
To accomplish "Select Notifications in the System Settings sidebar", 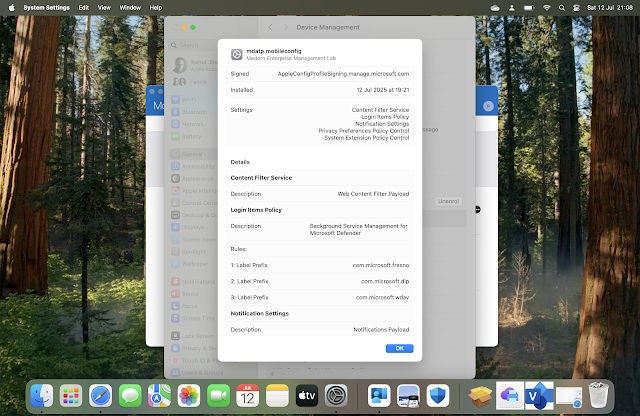I will pyautogui.click(x=193, y=282).
